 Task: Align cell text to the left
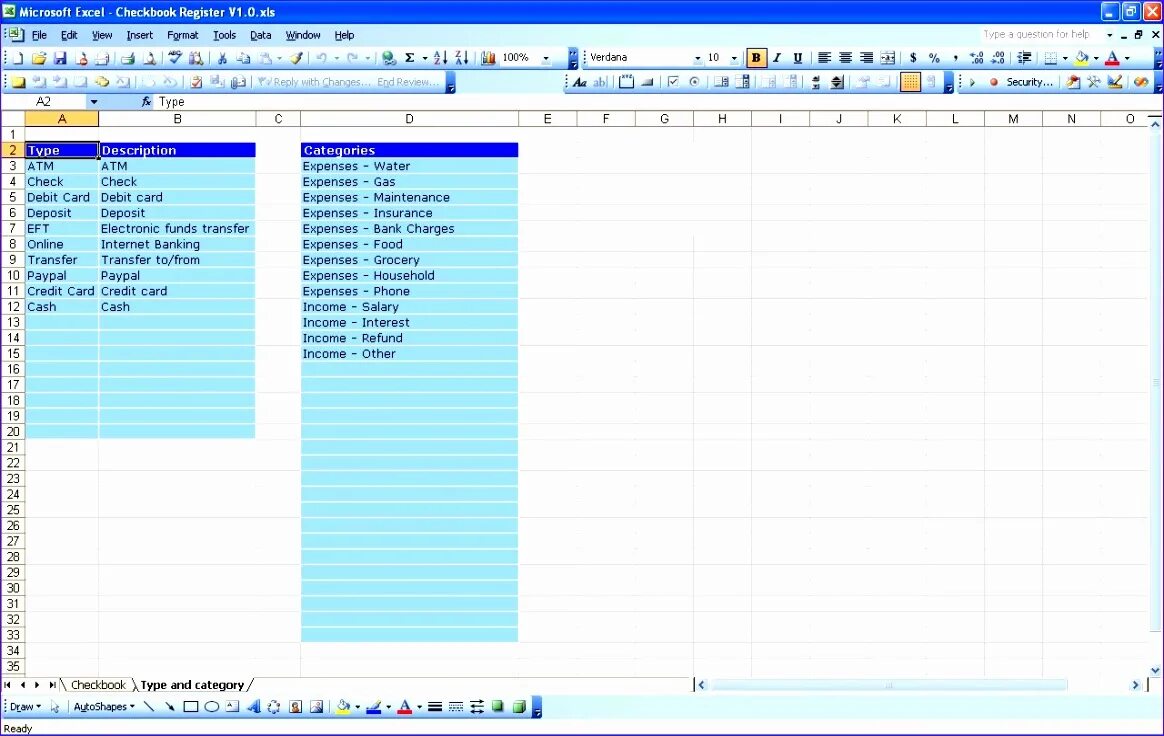click(x=824, y=58)
